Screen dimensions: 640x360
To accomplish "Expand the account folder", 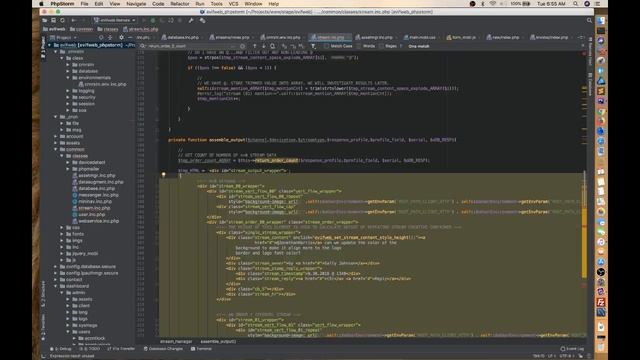I will point(56,136).
